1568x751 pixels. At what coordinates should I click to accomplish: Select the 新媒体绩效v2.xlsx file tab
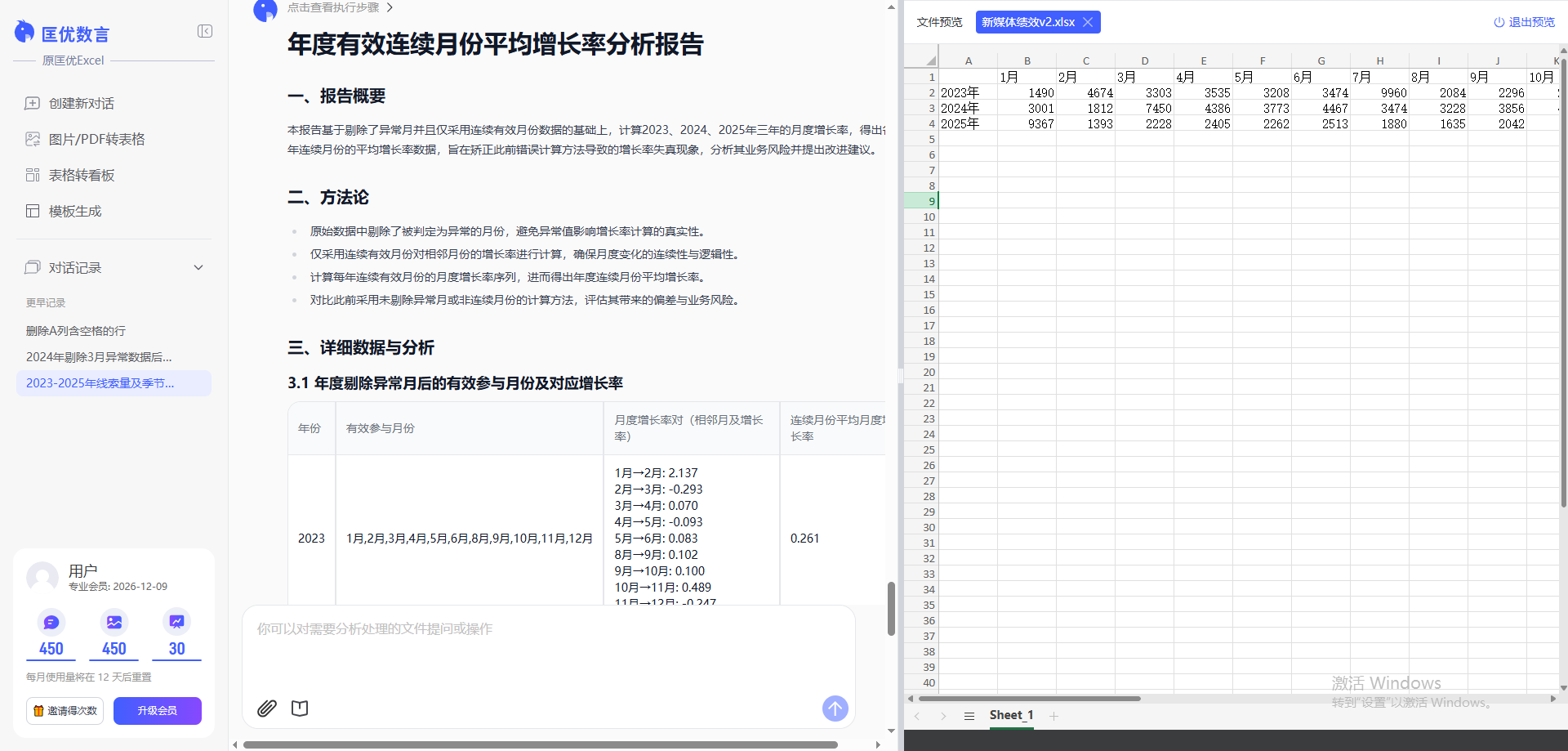[x=1027, y=22]
